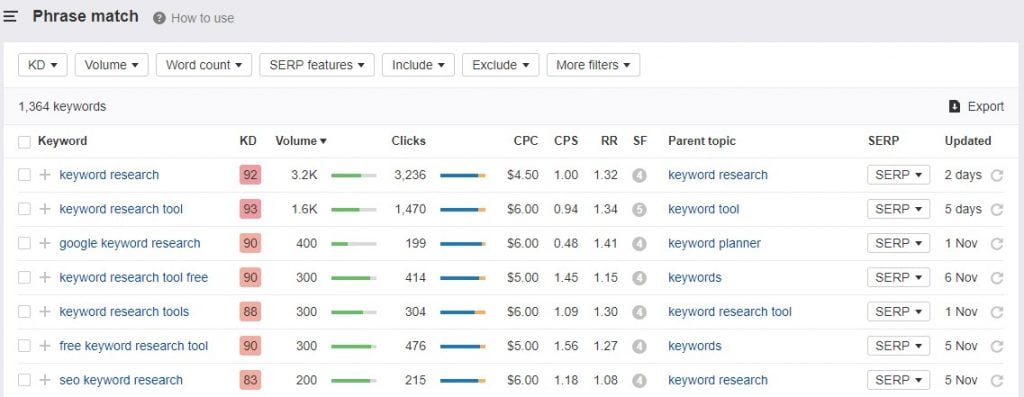This screenshot has height=397, width=1024.
Task: Add keyword research tools using plus icon
Action: click(x=44, y=311)
